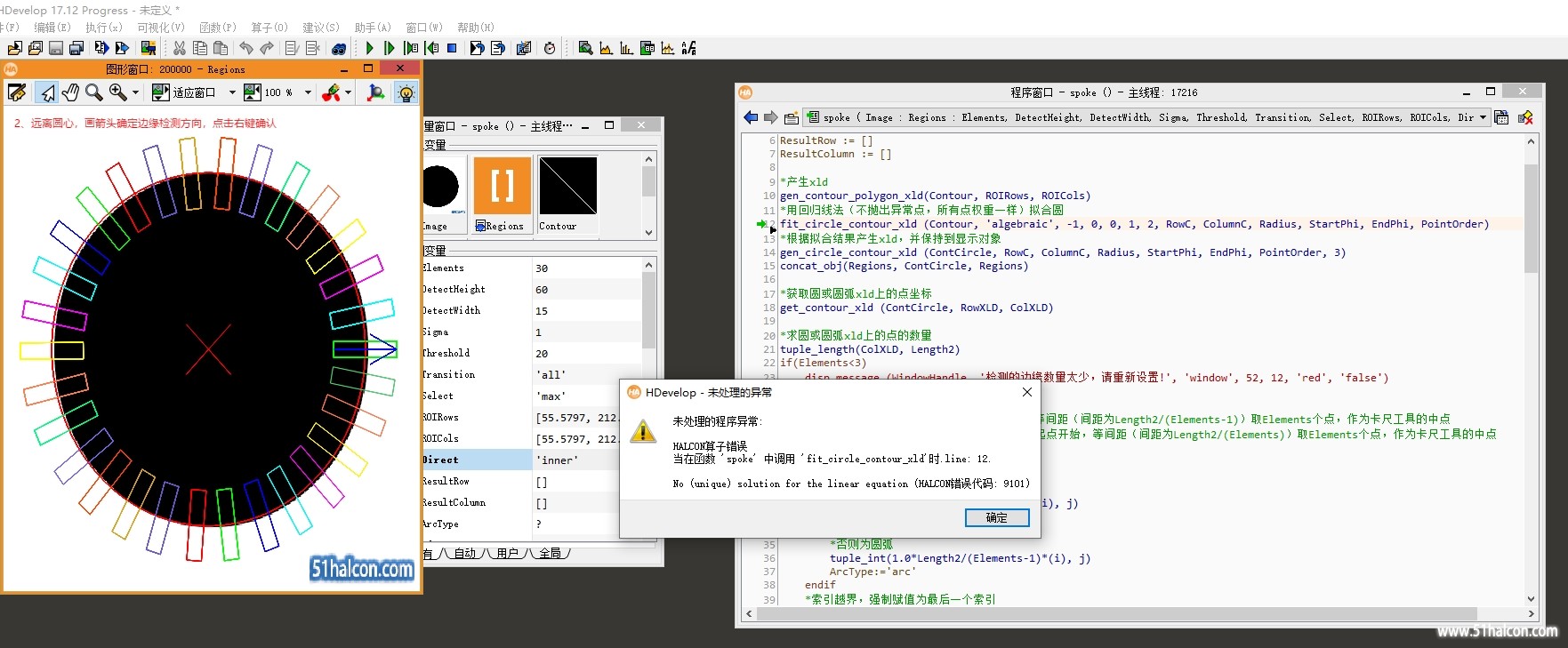The image size is (1568, 648).
Task: Open the 编辑(E) menu
Action: coord(52,28)
